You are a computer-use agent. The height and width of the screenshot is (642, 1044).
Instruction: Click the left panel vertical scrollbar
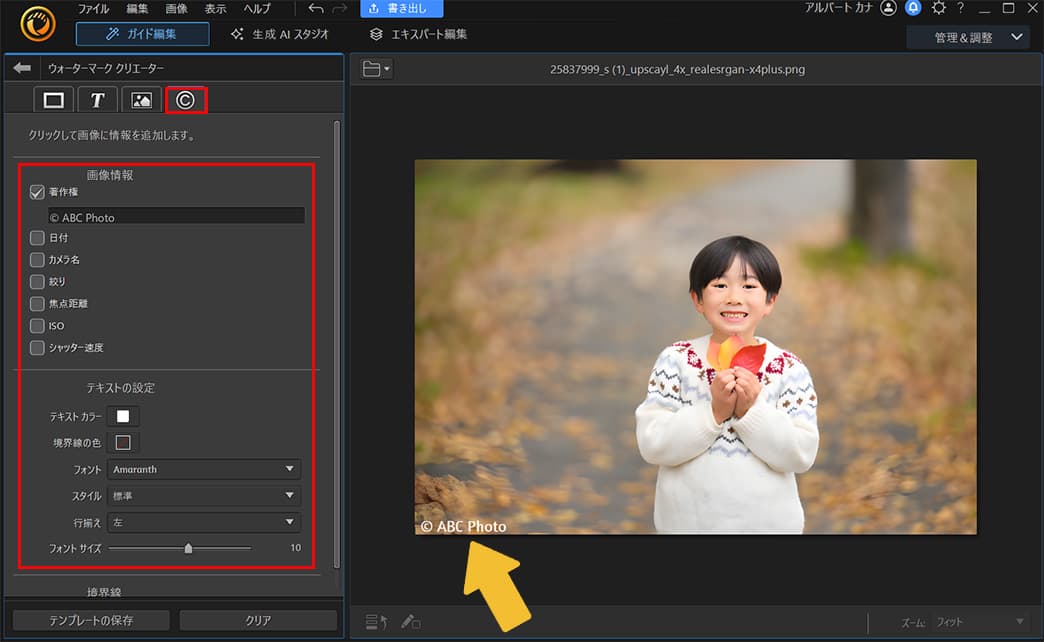pos(337,344)
